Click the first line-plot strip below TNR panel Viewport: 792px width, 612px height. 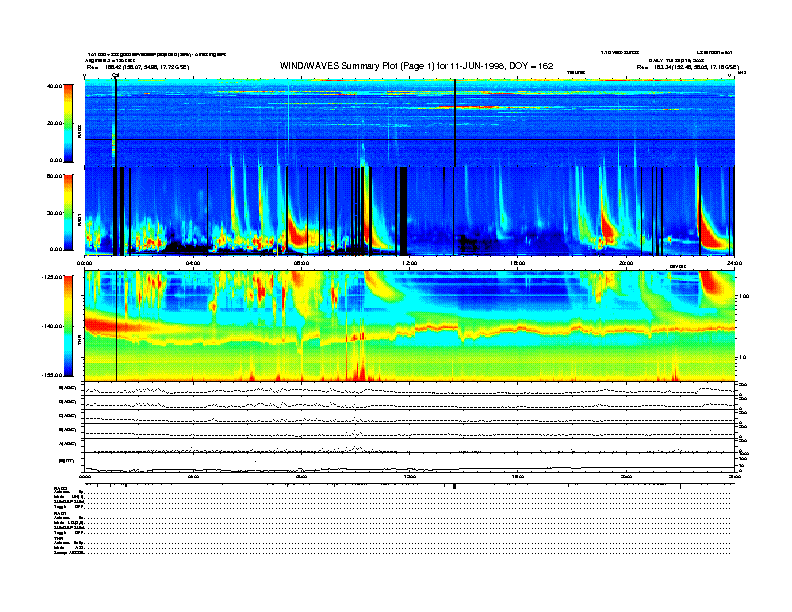pyautogui.click(x=409, y=389)
